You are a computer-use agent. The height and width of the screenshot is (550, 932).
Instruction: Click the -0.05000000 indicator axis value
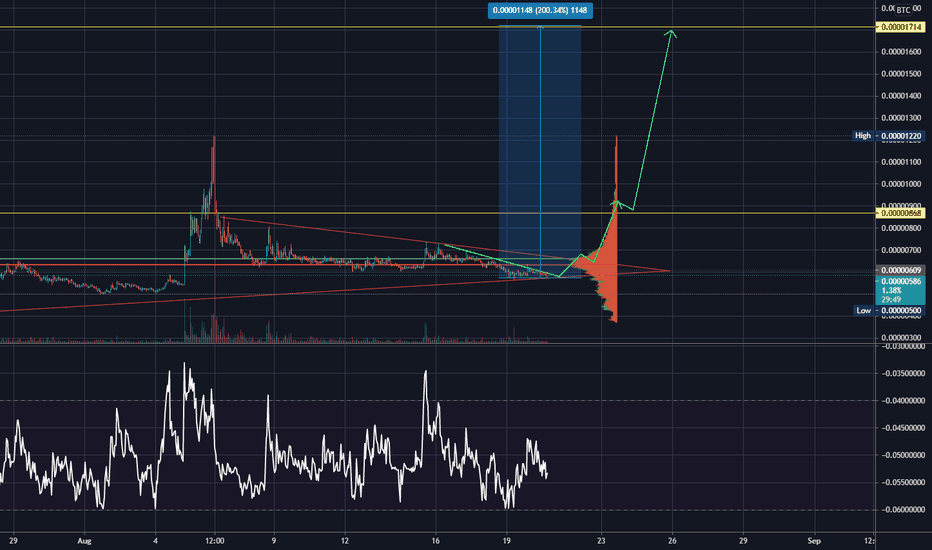coord(902,455)
